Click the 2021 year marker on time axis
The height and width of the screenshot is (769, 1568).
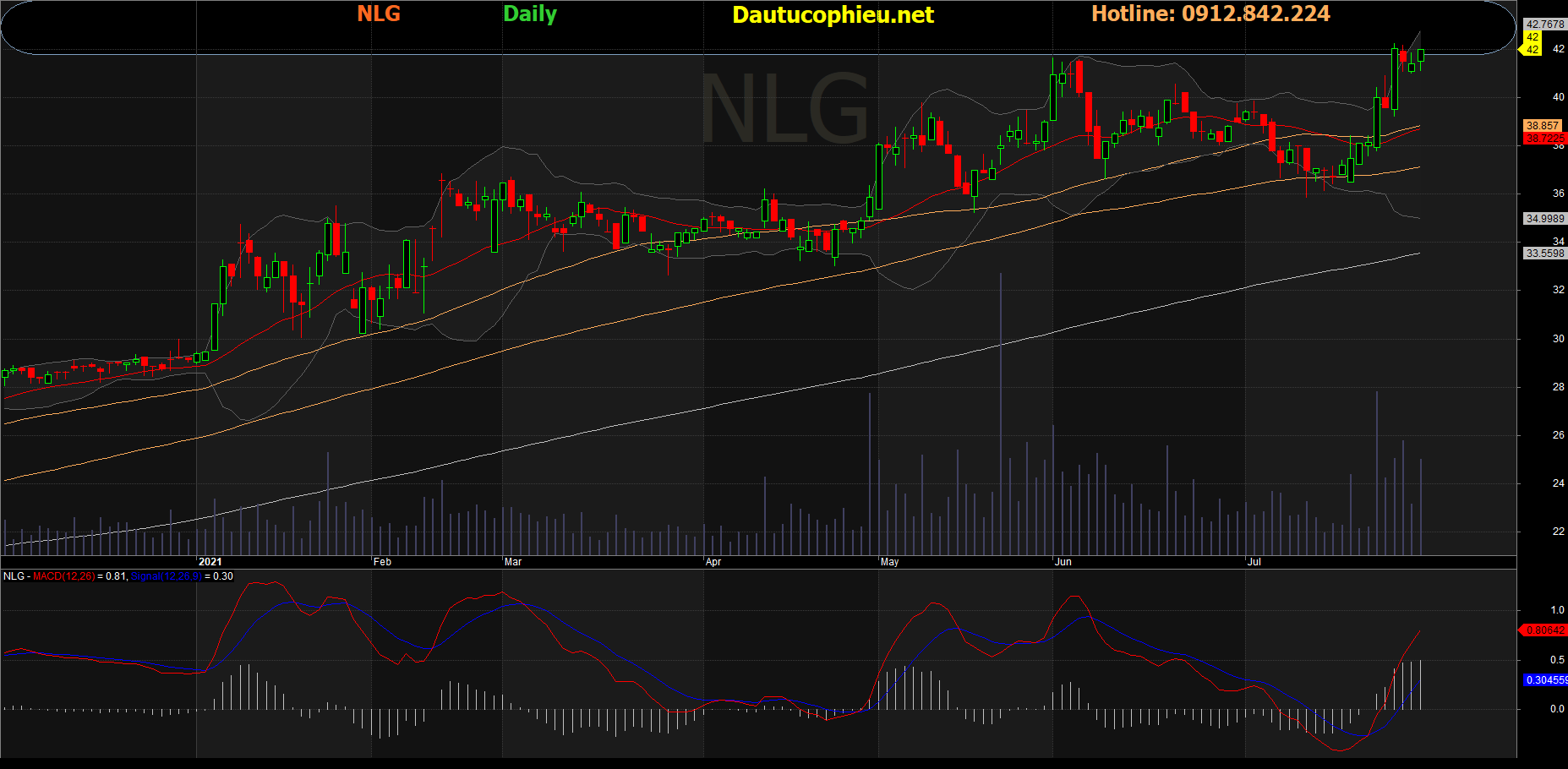tap(210, 562)
